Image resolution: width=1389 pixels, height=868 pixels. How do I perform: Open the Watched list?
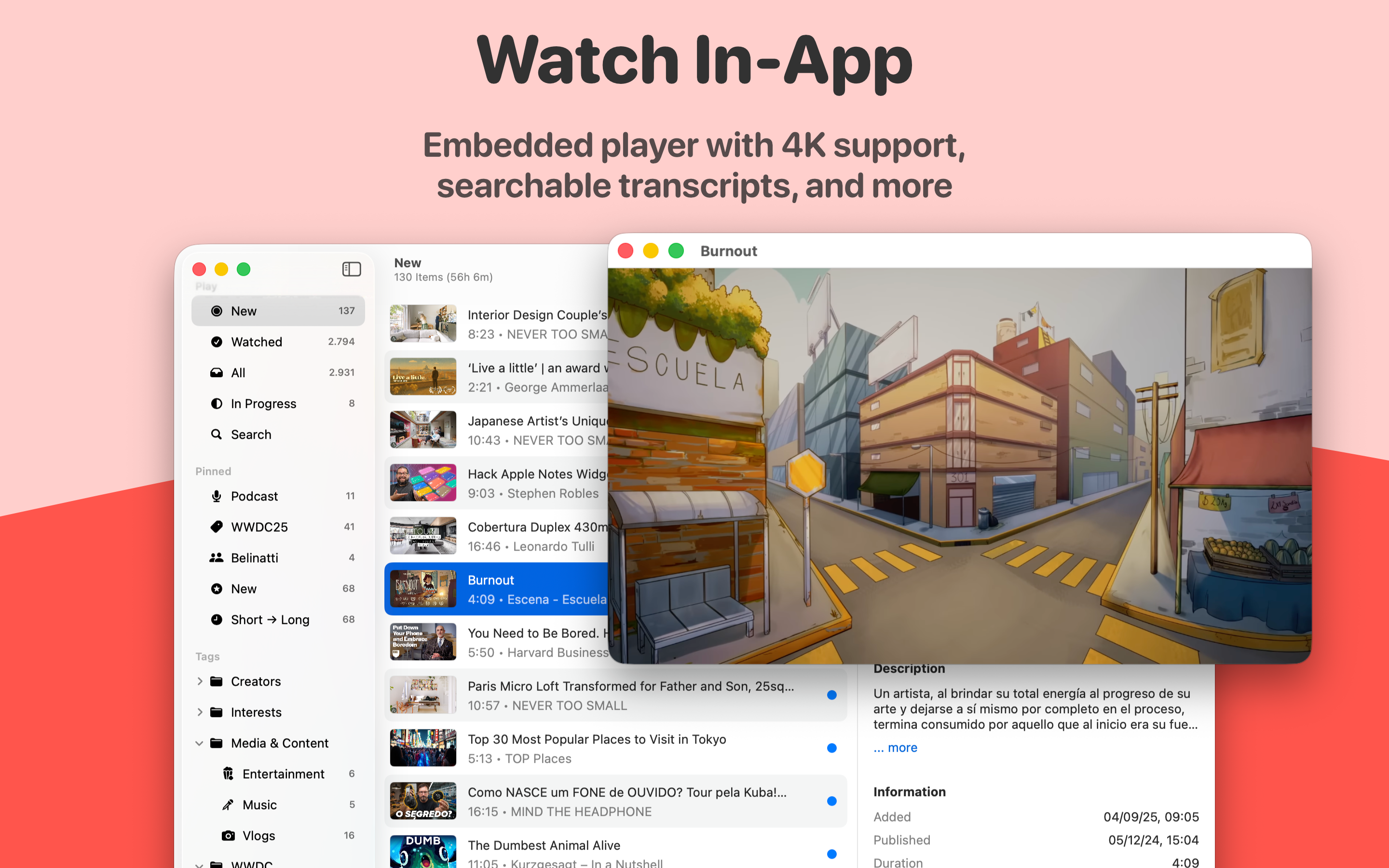pyautogui.click(x=278, y=342)
